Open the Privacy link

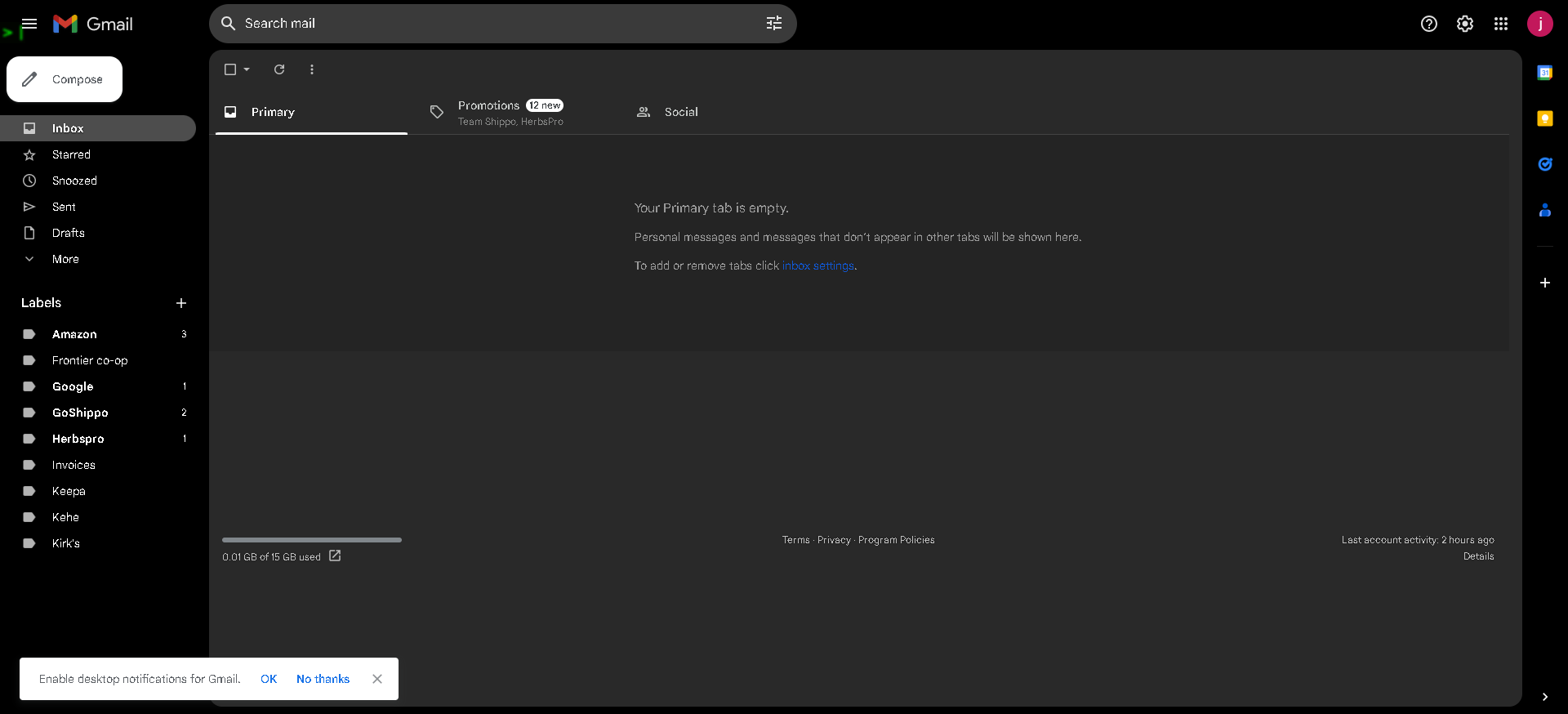(834, 540)
